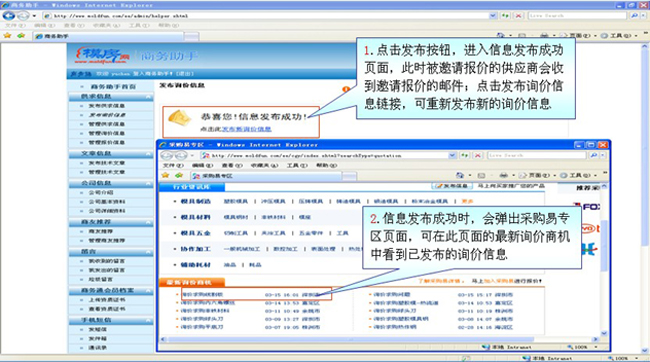Select the 采购易专区 browser tab
This screenshot has width=650, height=362.
[266, 176]
